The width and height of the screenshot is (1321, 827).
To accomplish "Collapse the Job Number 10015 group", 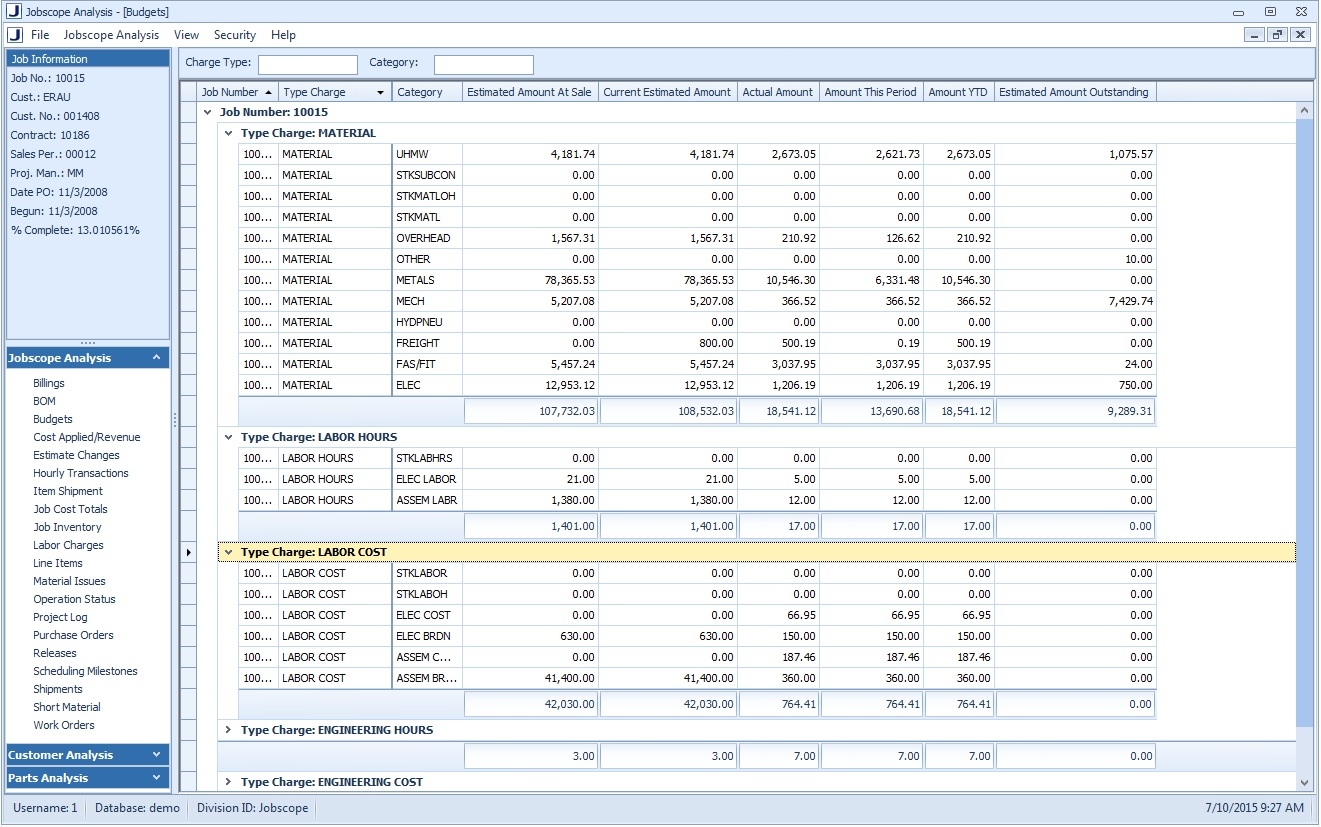I will click(207, 113).
